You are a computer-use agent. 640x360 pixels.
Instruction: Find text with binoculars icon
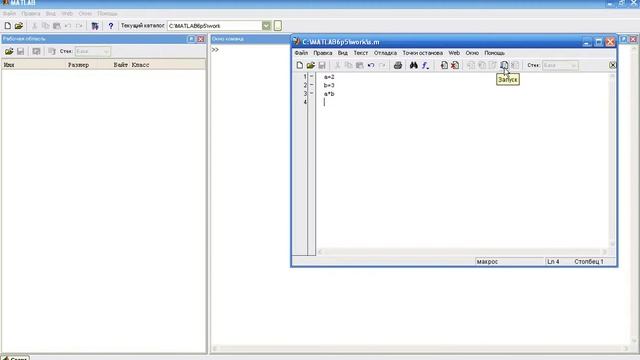click(x=413, y=65)
